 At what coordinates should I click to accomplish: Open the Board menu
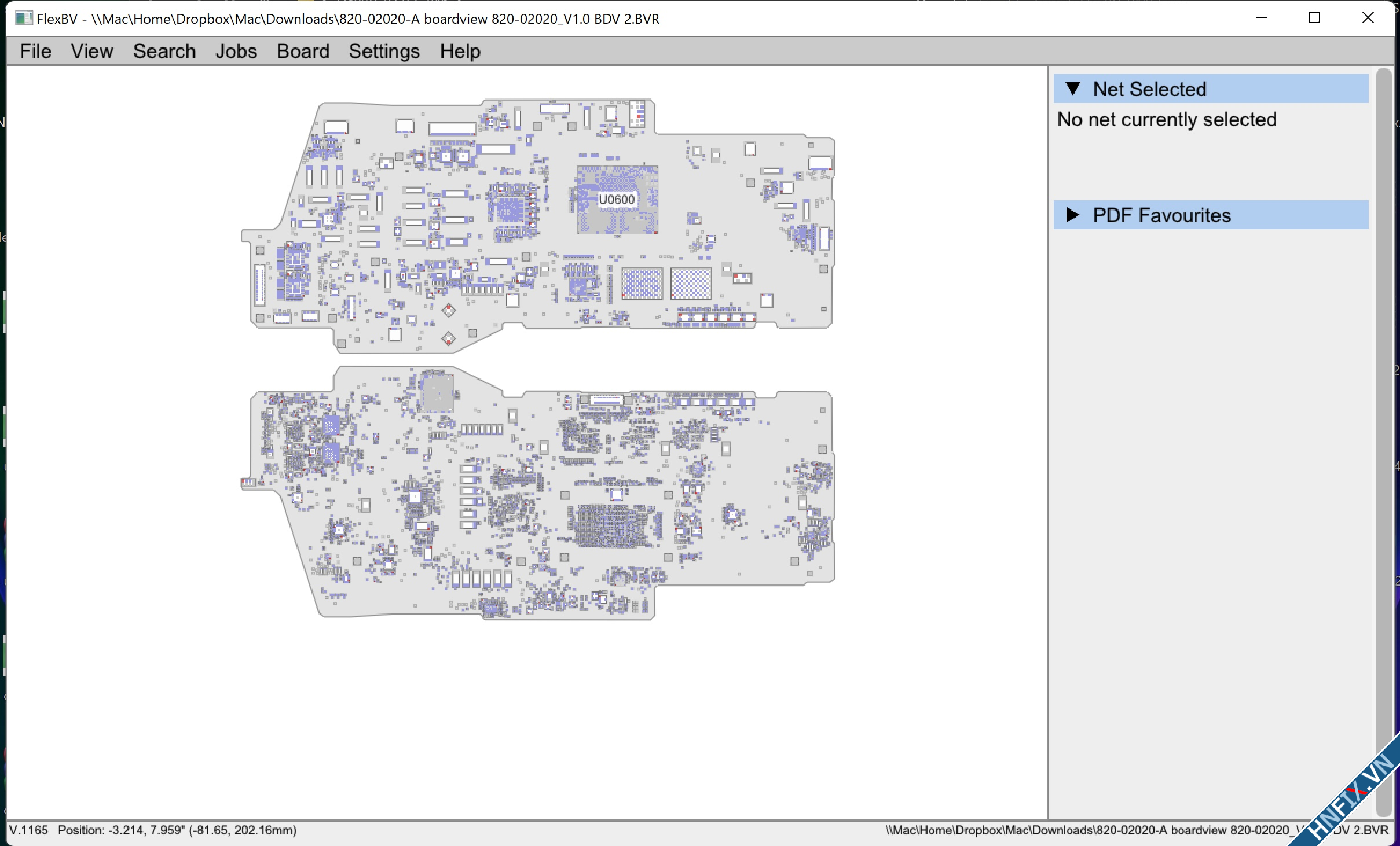302,51
